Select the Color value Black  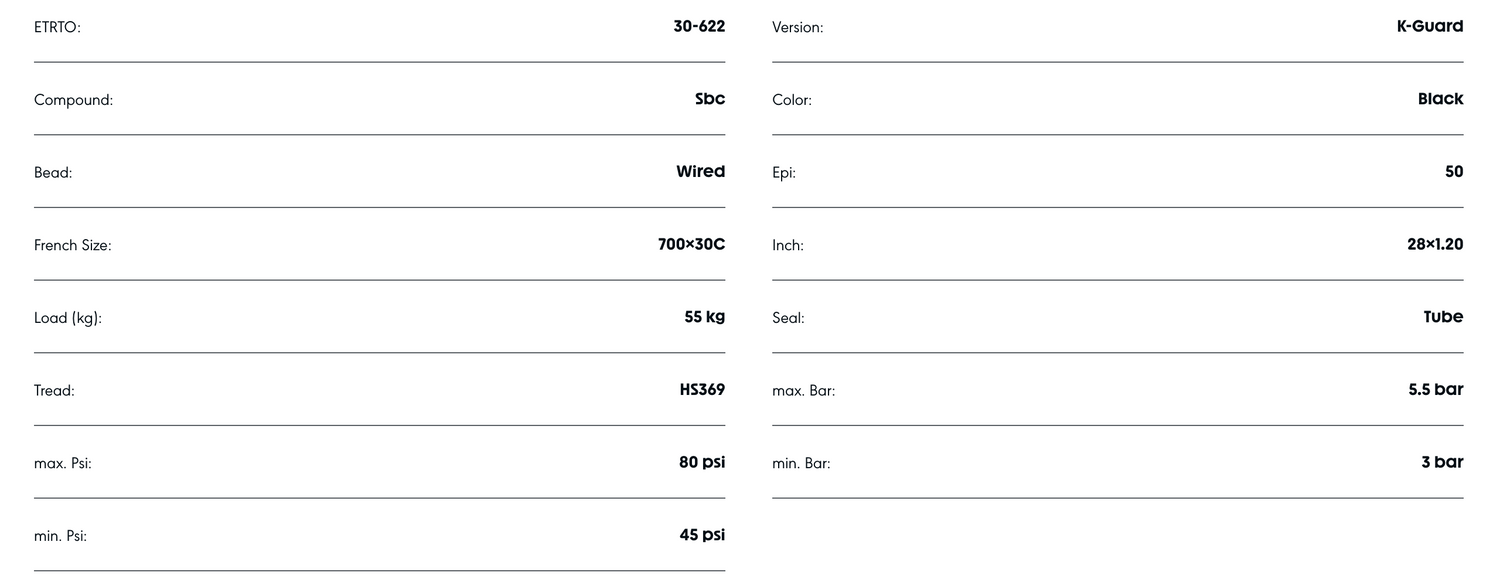(x=1440, y=99)
